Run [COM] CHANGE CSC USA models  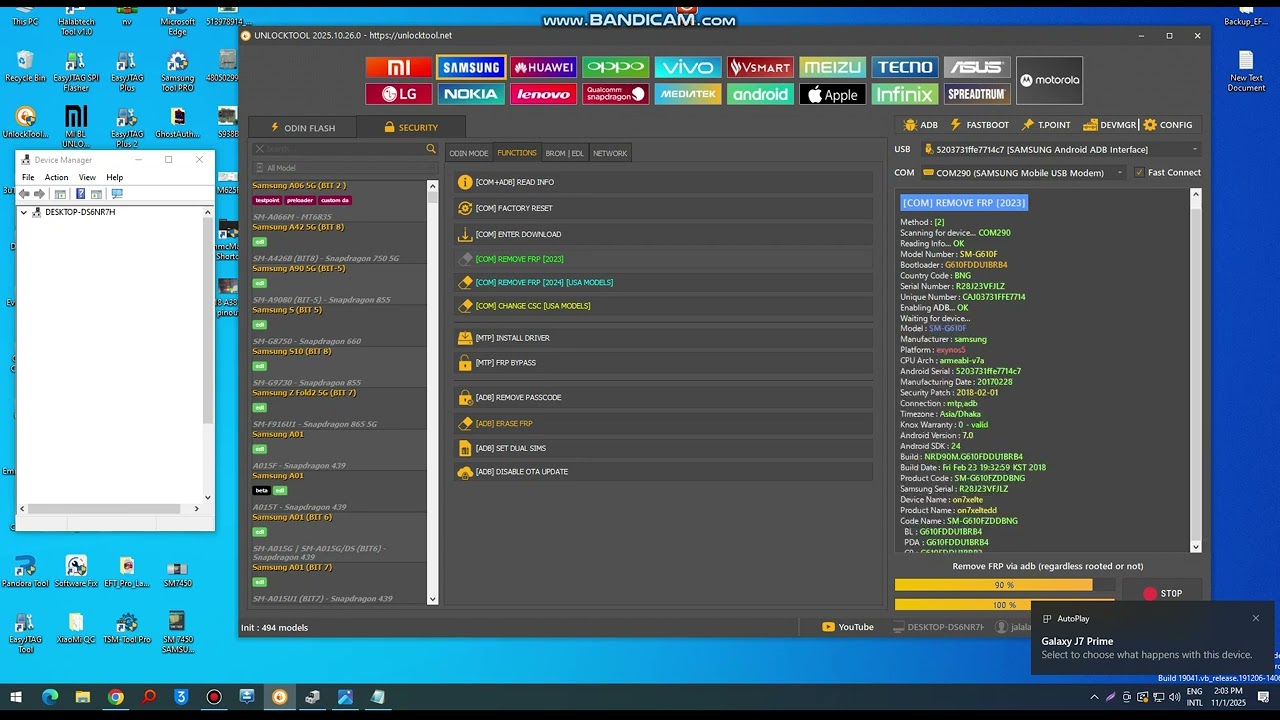[663, 306]
